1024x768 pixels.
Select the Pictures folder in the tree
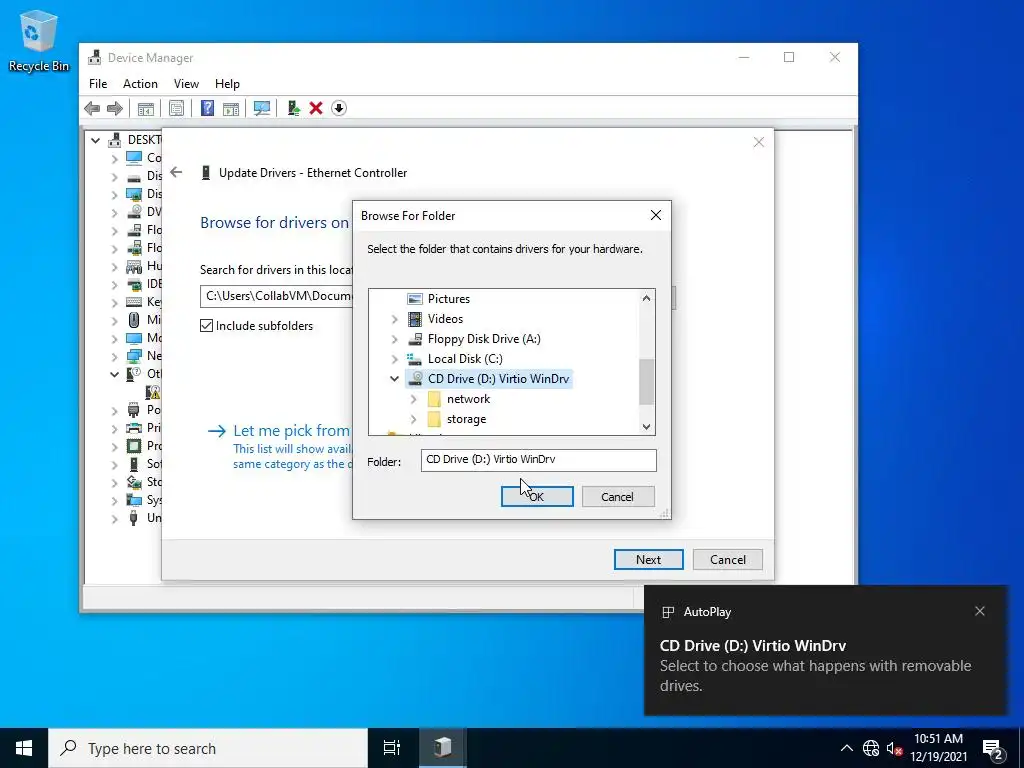pyautogui.click(x=449, y=299)
